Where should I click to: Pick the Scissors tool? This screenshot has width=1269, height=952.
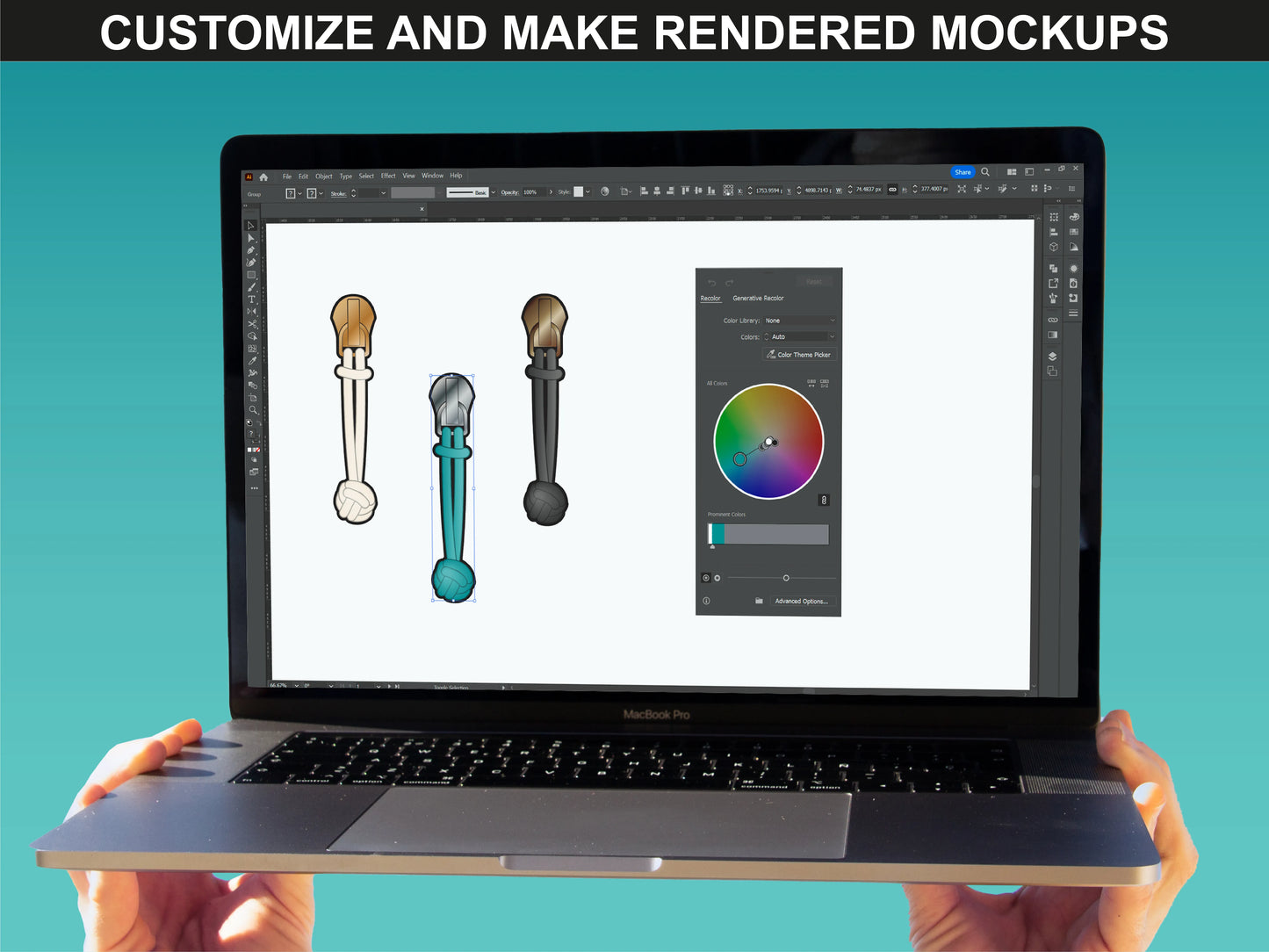pyautogui.click(x=252, y=324)
